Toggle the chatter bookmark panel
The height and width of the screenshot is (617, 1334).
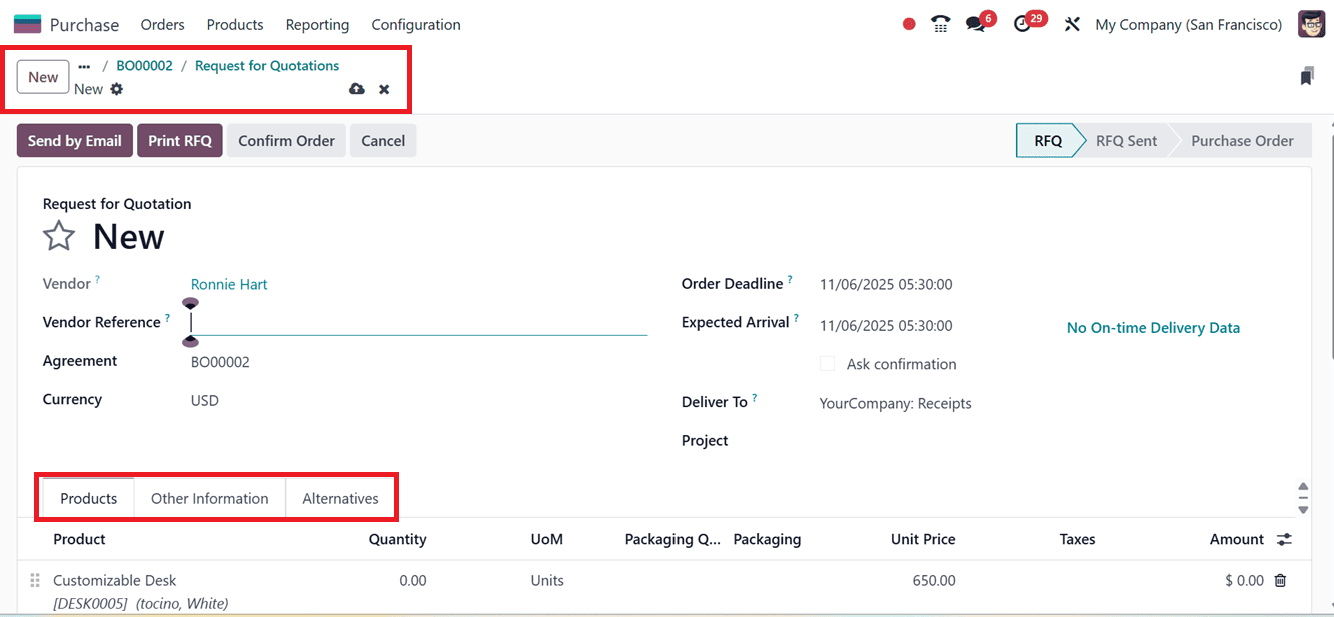[1307, 75]
